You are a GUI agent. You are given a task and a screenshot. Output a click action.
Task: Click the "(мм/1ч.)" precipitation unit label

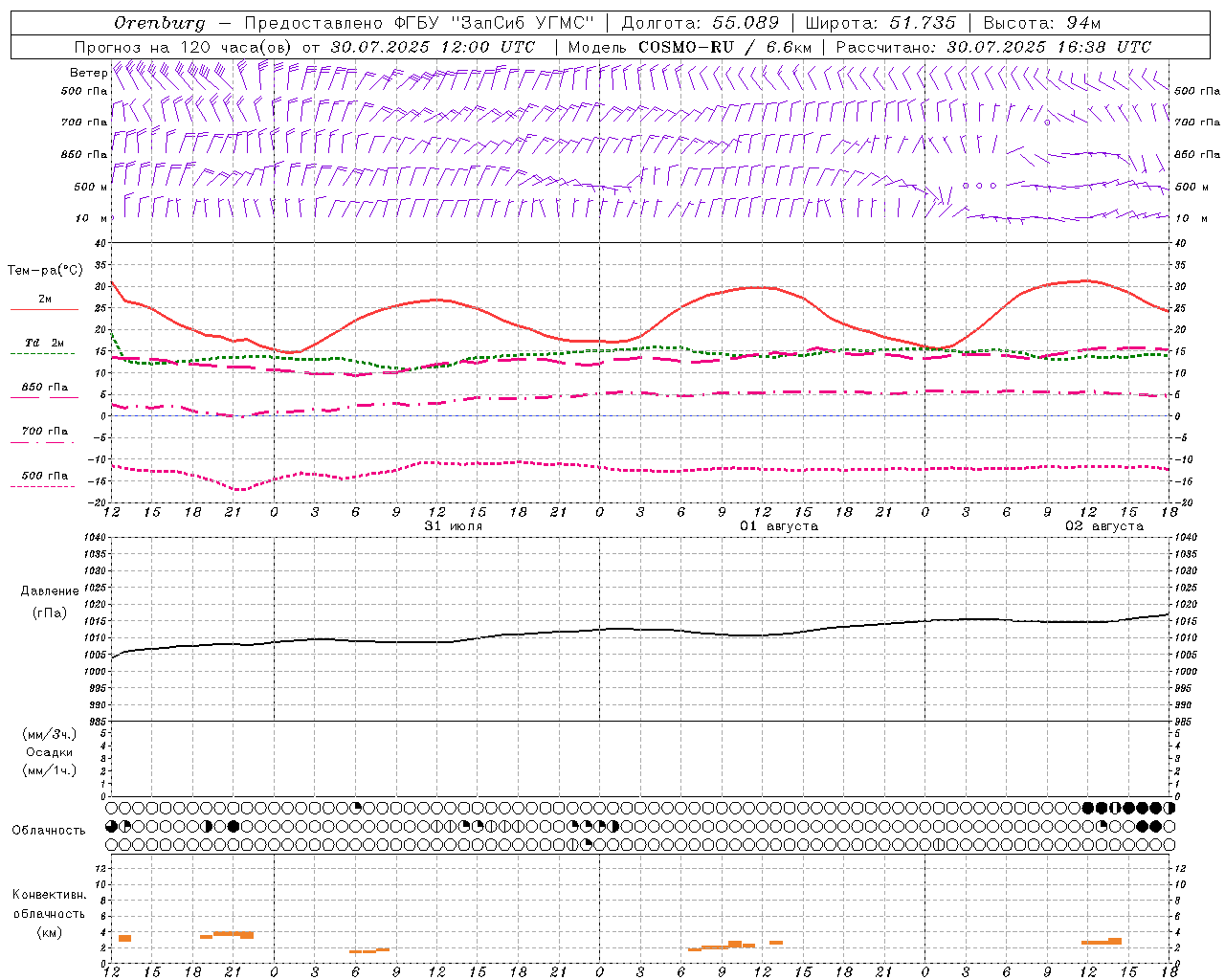point(50,770)
